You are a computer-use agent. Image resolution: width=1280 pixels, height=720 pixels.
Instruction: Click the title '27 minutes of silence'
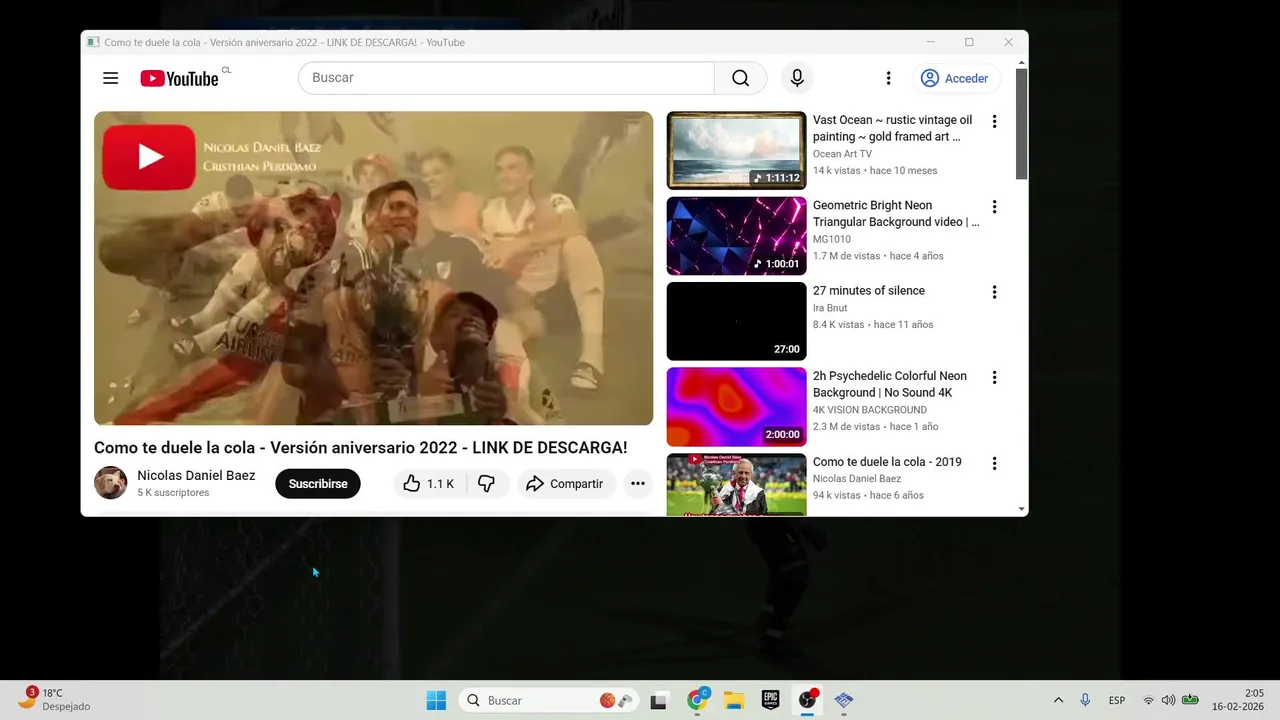pyautogui.click(x=869, y=291)
